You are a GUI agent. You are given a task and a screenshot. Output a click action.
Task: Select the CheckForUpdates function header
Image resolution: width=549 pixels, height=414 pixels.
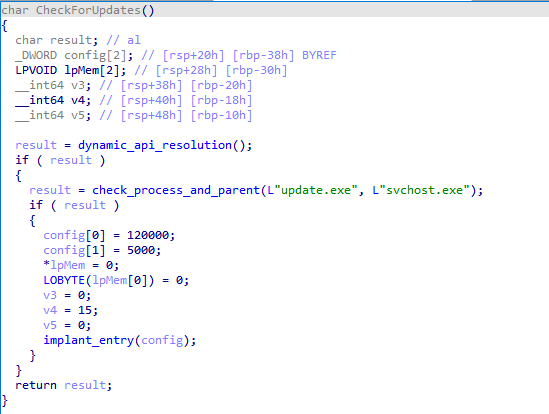point(78,10)
